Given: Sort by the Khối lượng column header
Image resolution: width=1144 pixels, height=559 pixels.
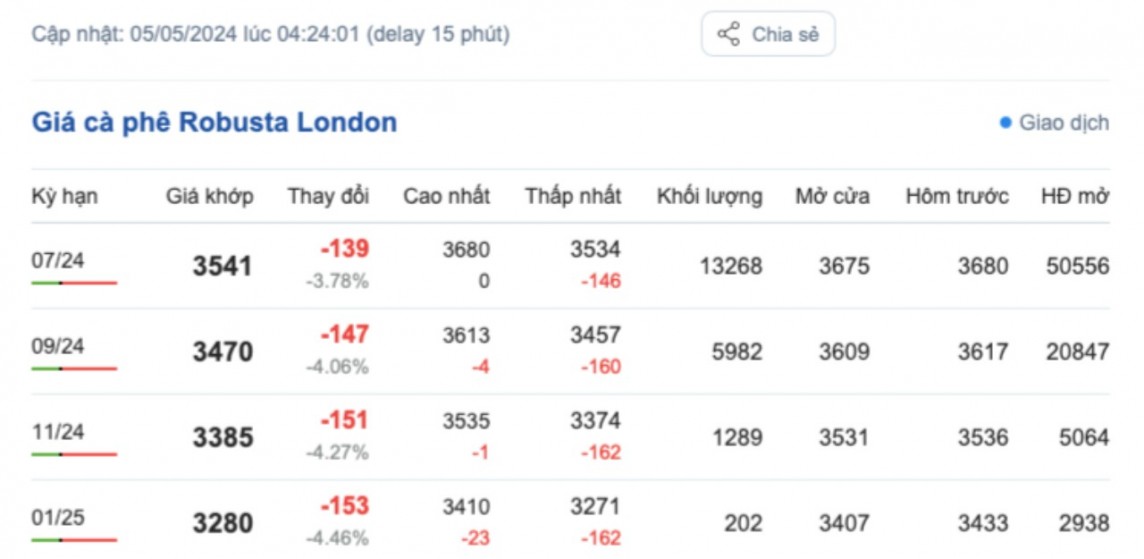Looking at the screenshot, I should coord(709,196).
